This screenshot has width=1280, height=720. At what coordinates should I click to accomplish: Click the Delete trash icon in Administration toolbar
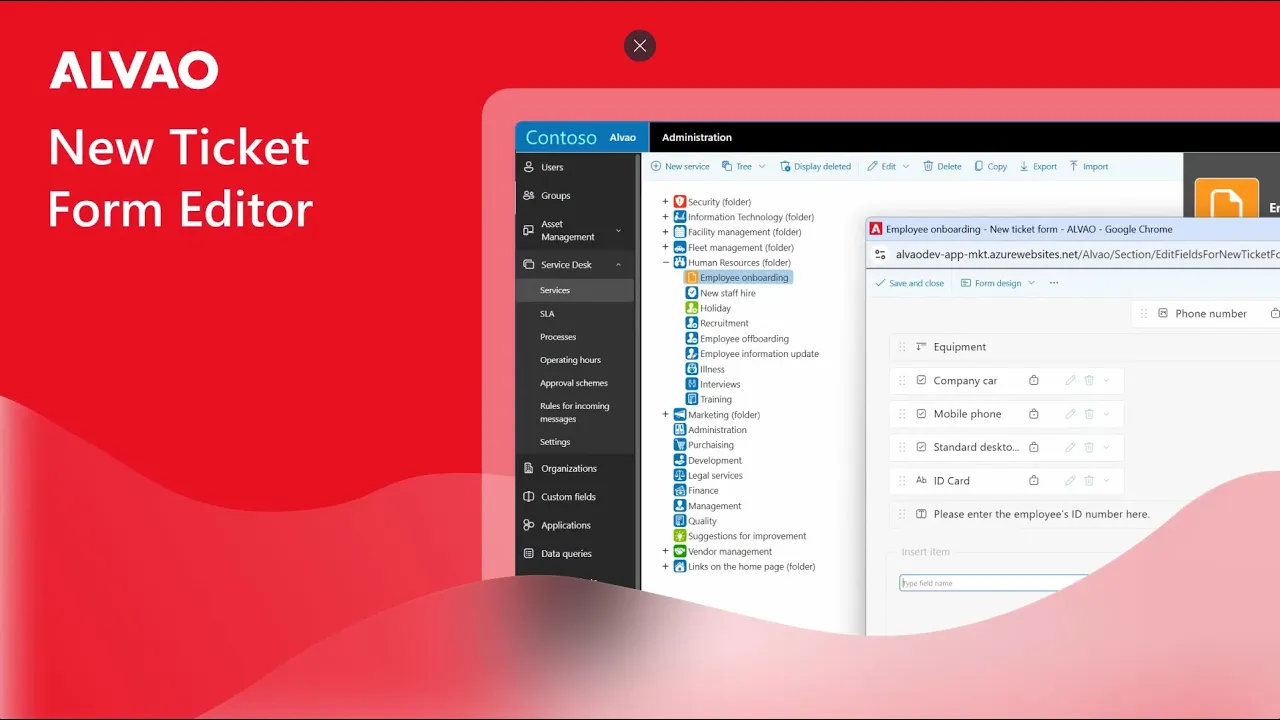929,167
